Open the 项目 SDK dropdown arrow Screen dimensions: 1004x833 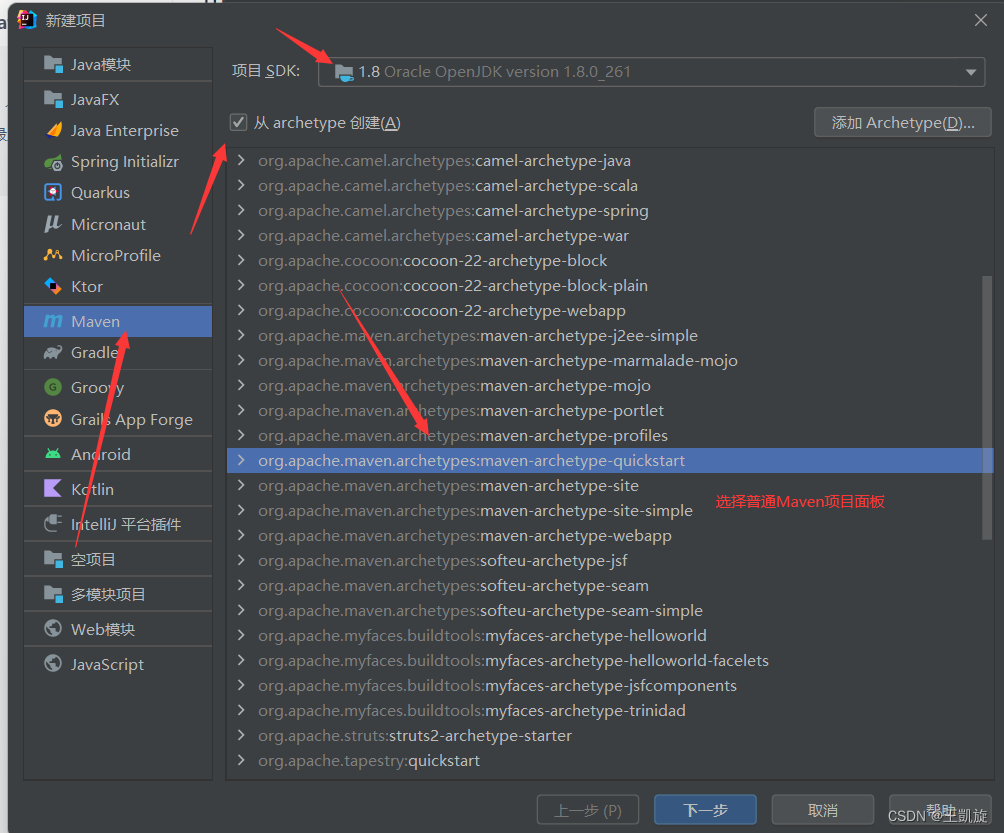(x=971, y=72)
